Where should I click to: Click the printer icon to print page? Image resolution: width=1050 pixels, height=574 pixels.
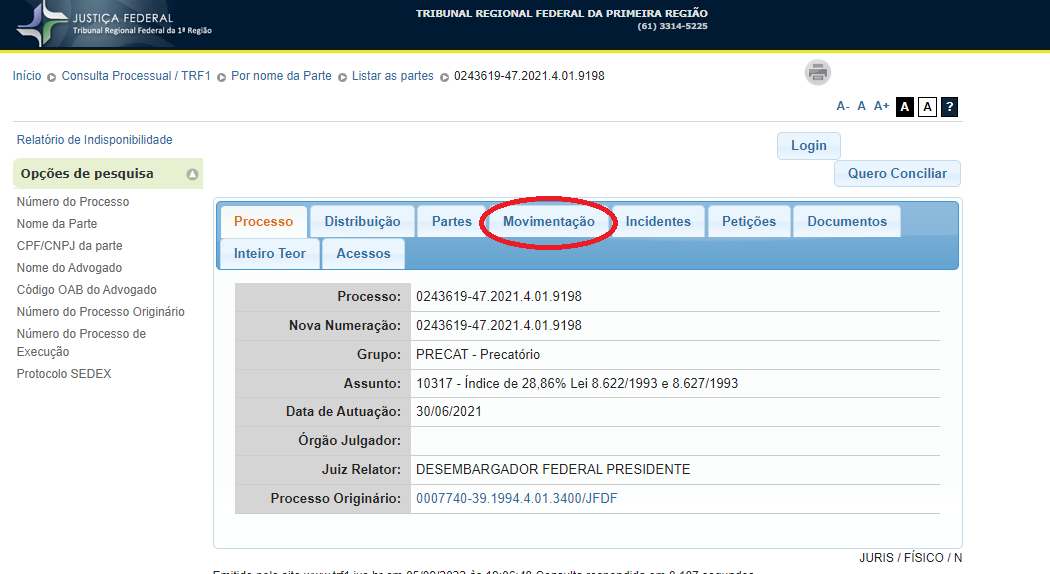818,73
